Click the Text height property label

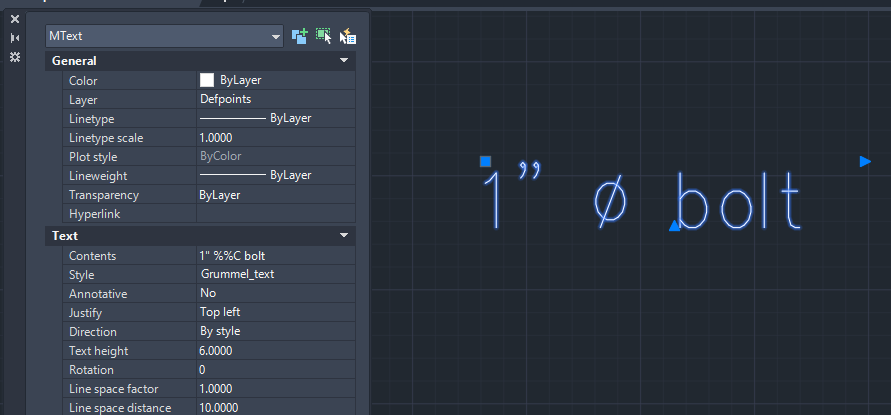tap(99, 351)
